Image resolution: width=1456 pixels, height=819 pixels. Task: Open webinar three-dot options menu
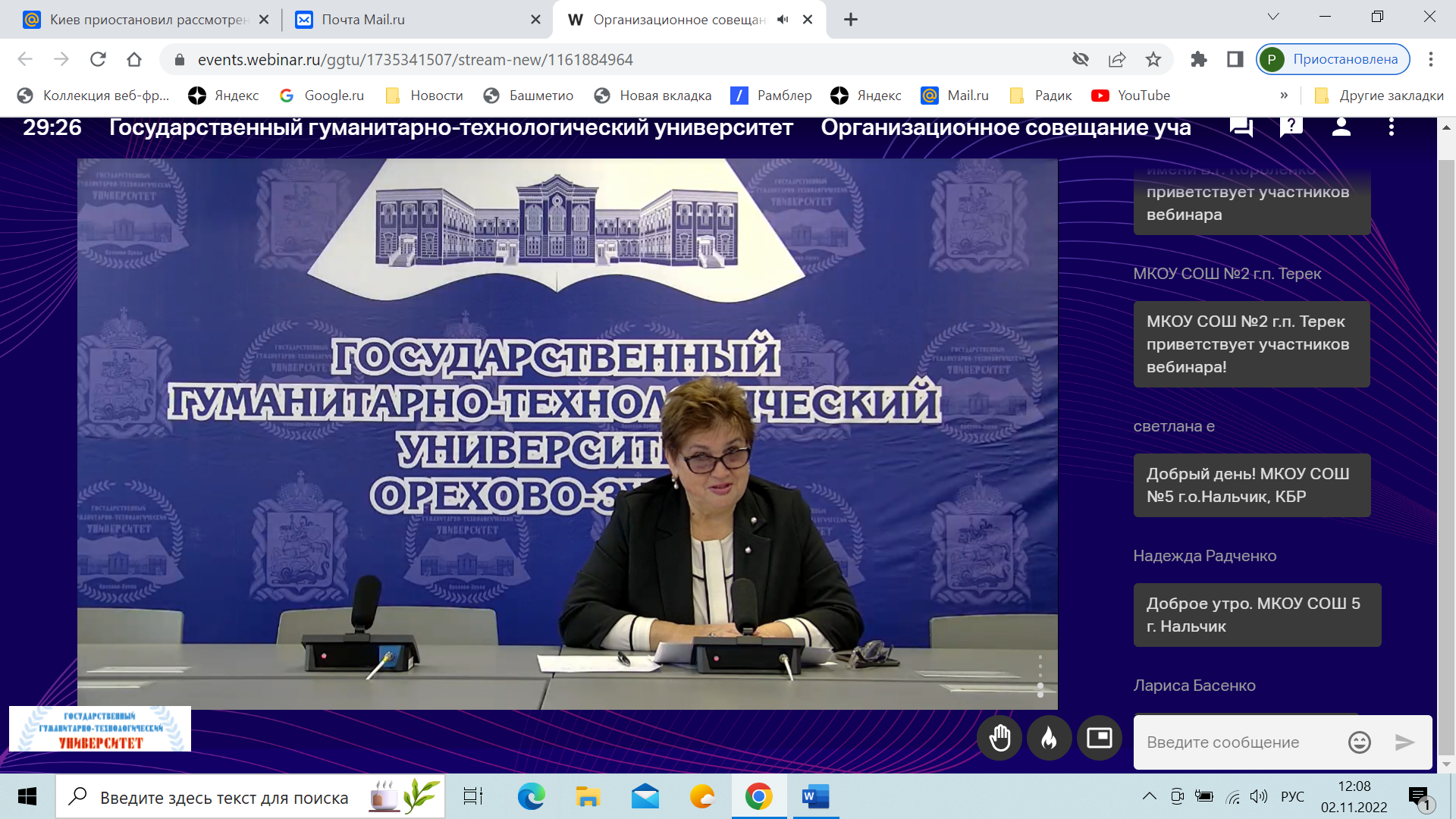point(1391,127)
